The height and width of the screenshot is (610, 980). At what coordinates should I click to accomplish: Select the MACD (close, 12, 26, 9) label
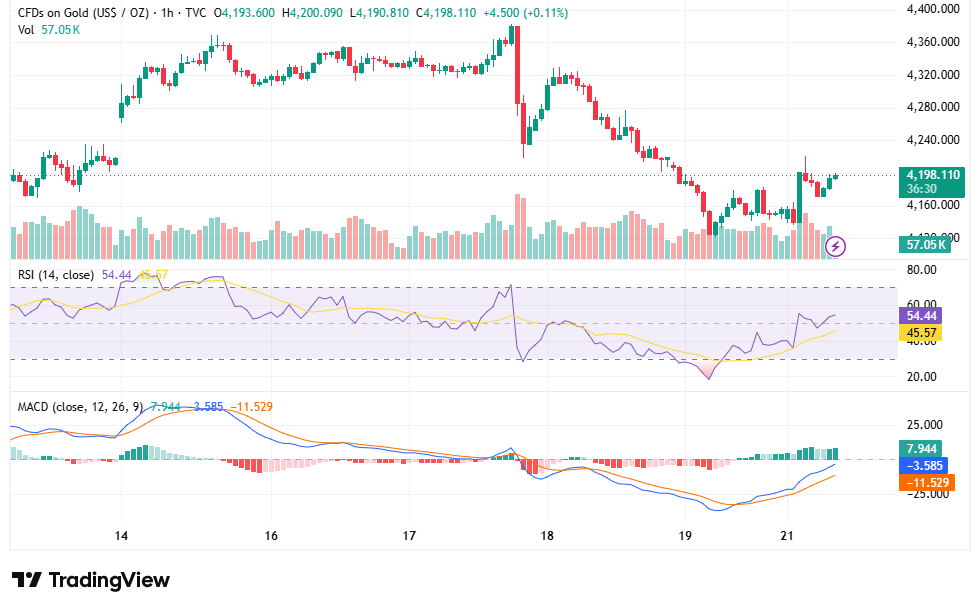pyautogui.click(x=80, y=407)
